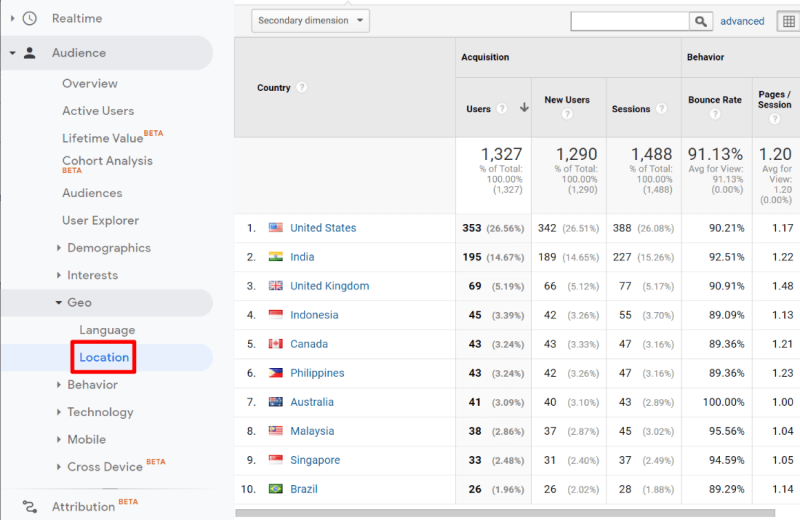The width and height of the screenshot is (800, 520).
Task: Expand the Technology submenu
Action: (x=59, y=412)
